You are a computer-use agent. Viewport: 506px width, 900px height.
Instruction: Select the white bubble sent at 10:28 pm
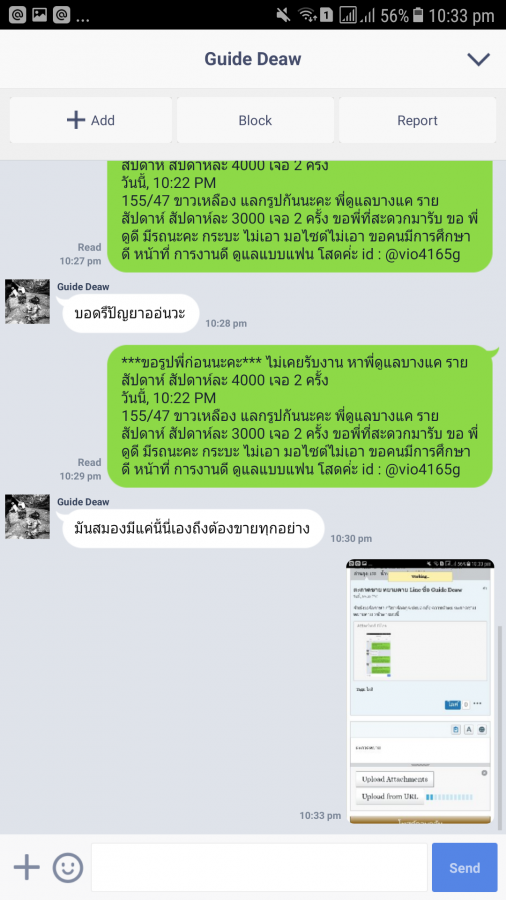pyautogui.click(x=131, y=313)
